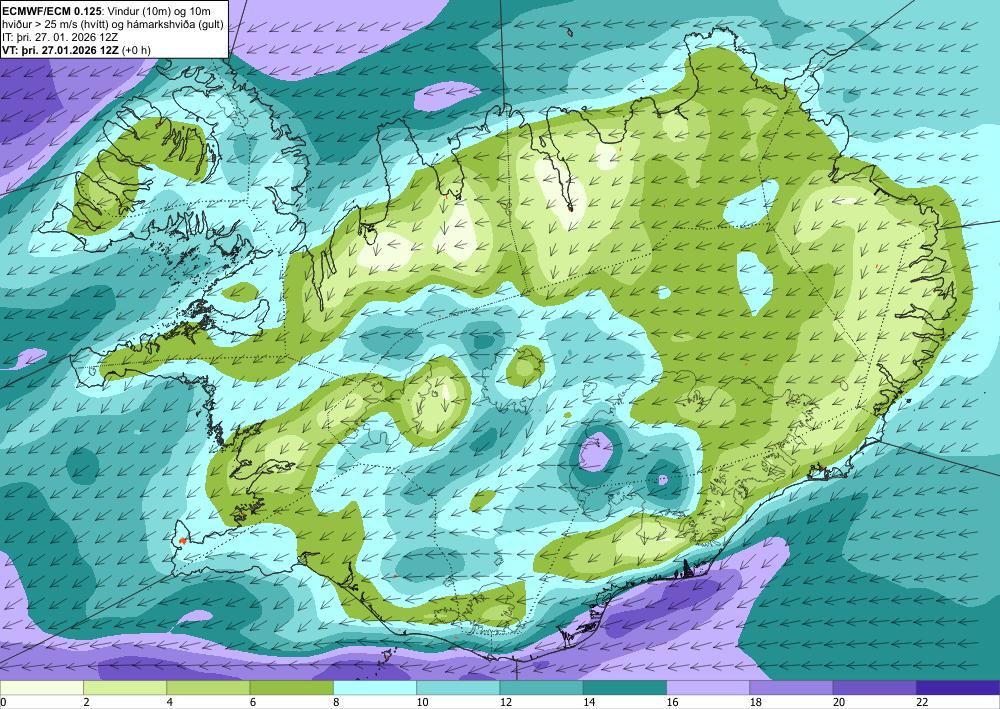
Task: Click the legend scale label "22"
Action: point(922,702)
